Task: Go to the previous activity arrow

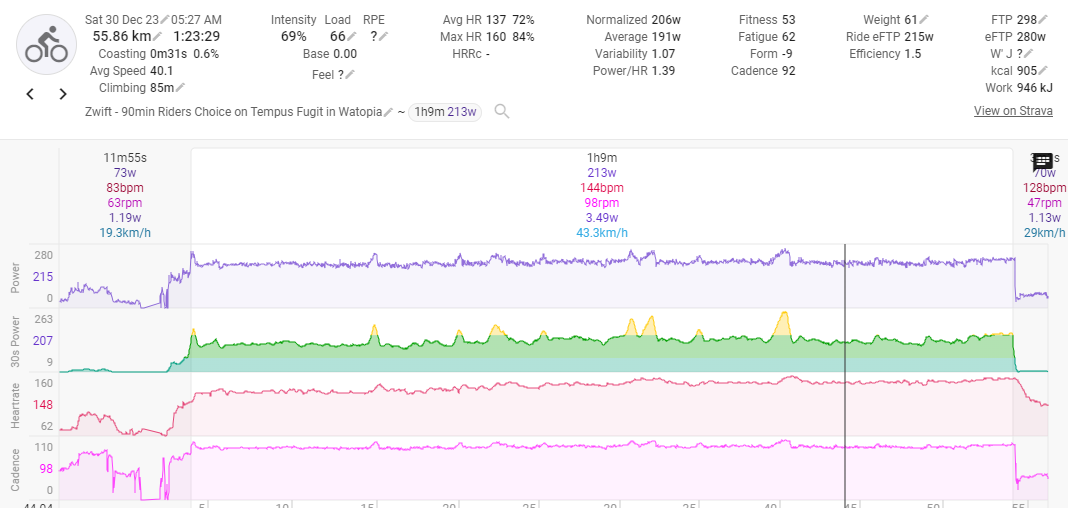Action: pos(30,94)
